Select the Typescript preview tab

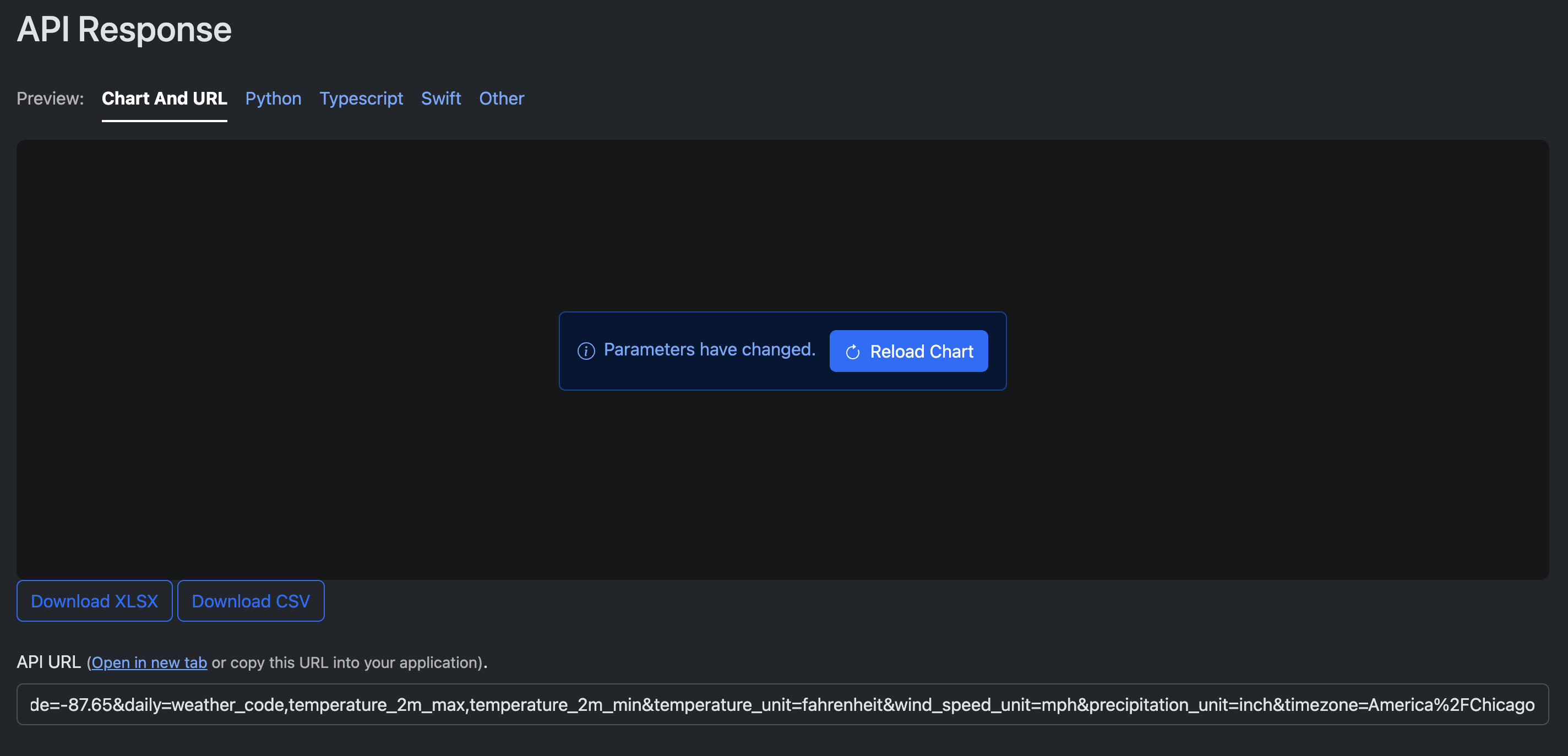(361, 98)
